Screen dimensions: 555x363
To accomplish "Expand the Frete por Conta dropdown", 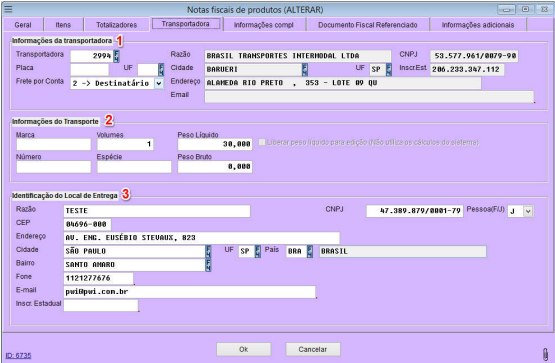I will coord(159,83).
